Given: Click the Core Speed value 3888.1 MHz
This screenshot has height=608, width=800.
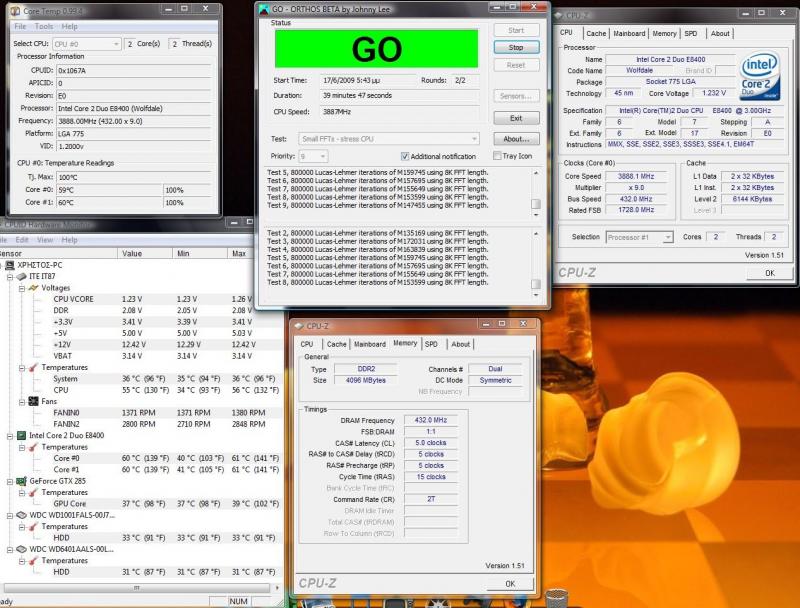Looking at the screenshot, I should click(636, 176).
